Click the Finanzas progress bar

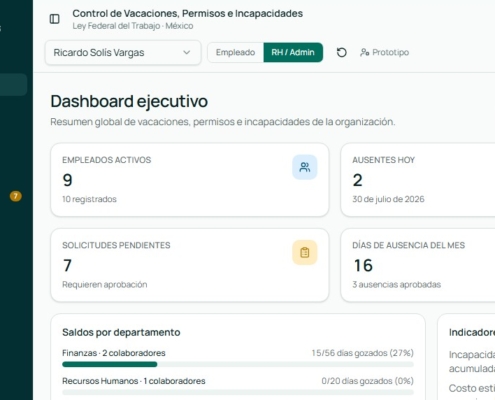pos(238,364)
